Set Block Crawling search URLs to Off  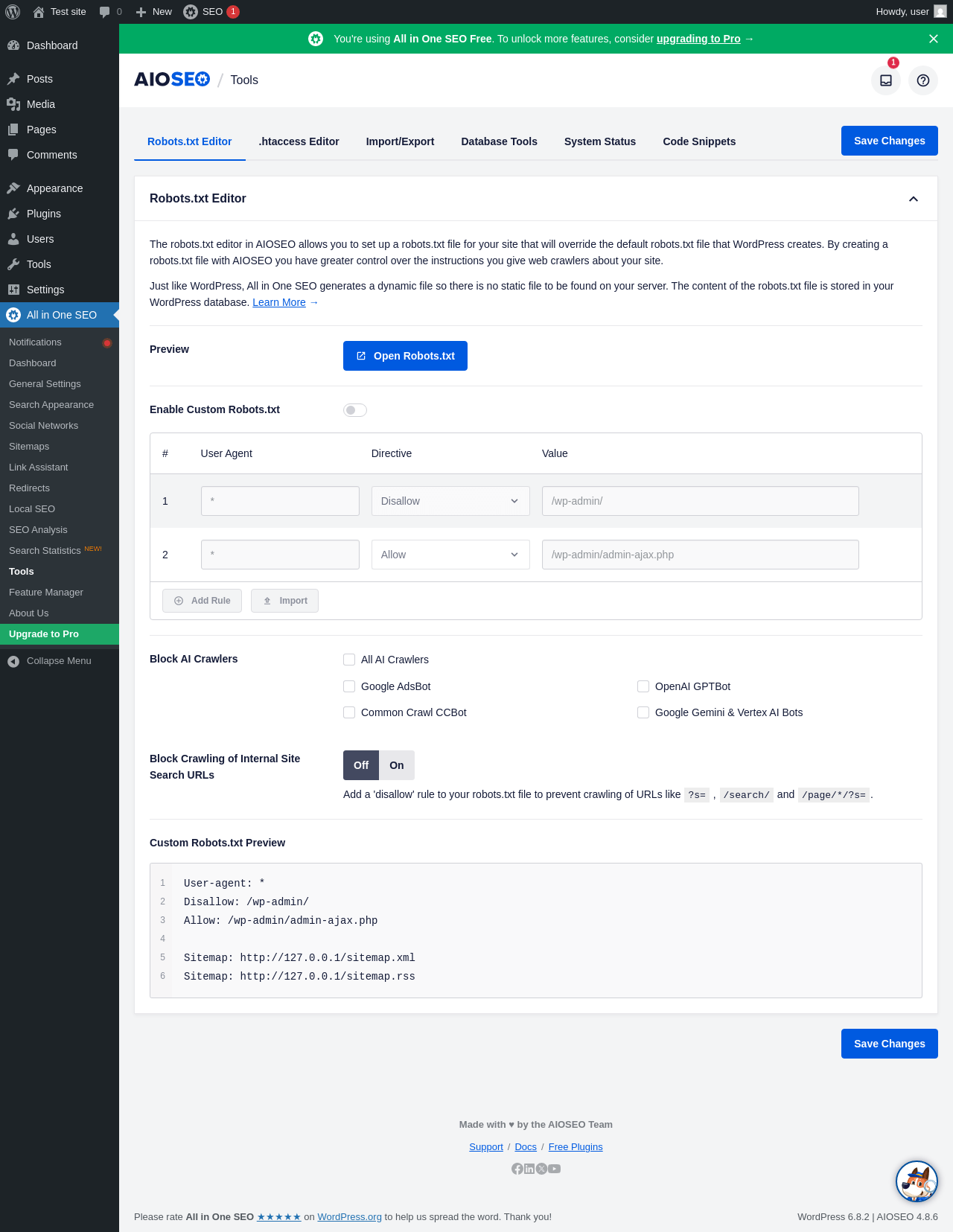(x=361, y=765)
